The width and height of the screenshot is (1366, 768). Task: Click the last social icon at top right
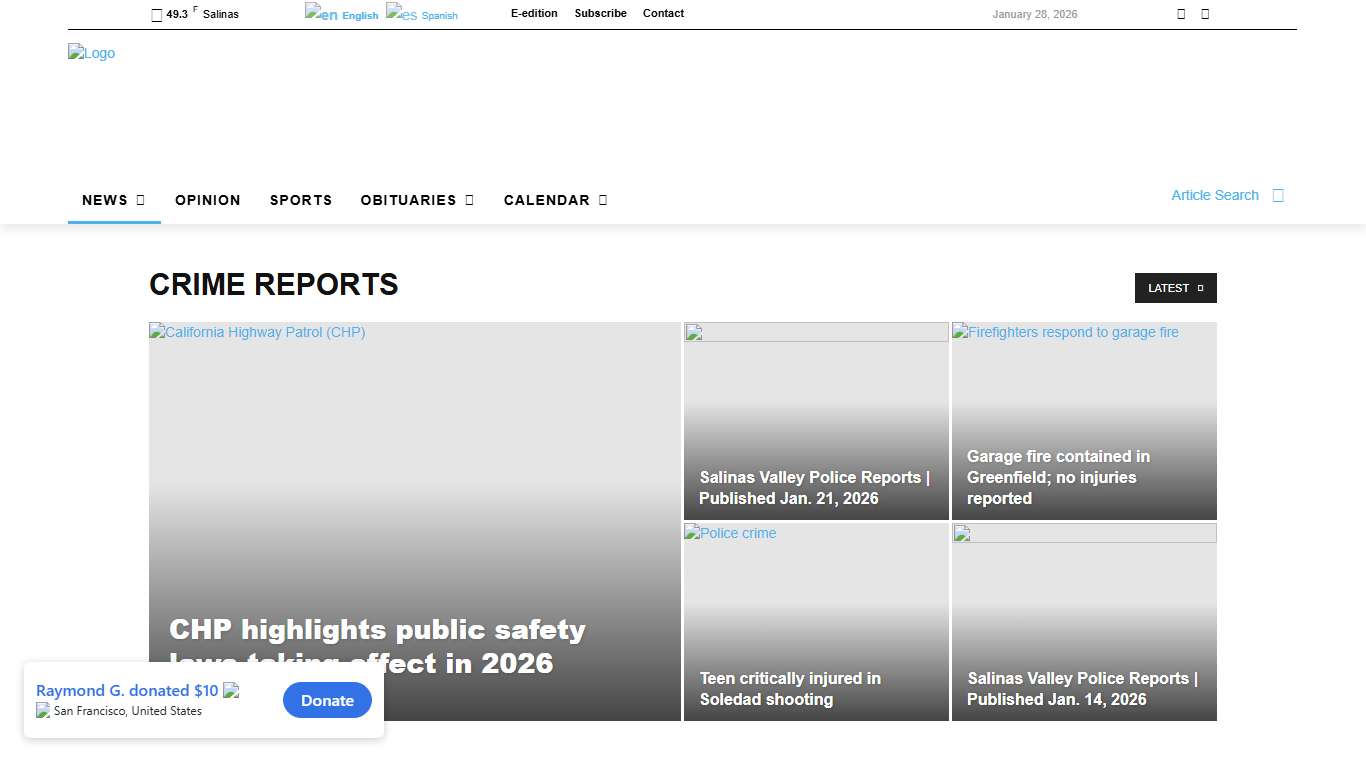pyautogui.click(x=1205, y=14)
